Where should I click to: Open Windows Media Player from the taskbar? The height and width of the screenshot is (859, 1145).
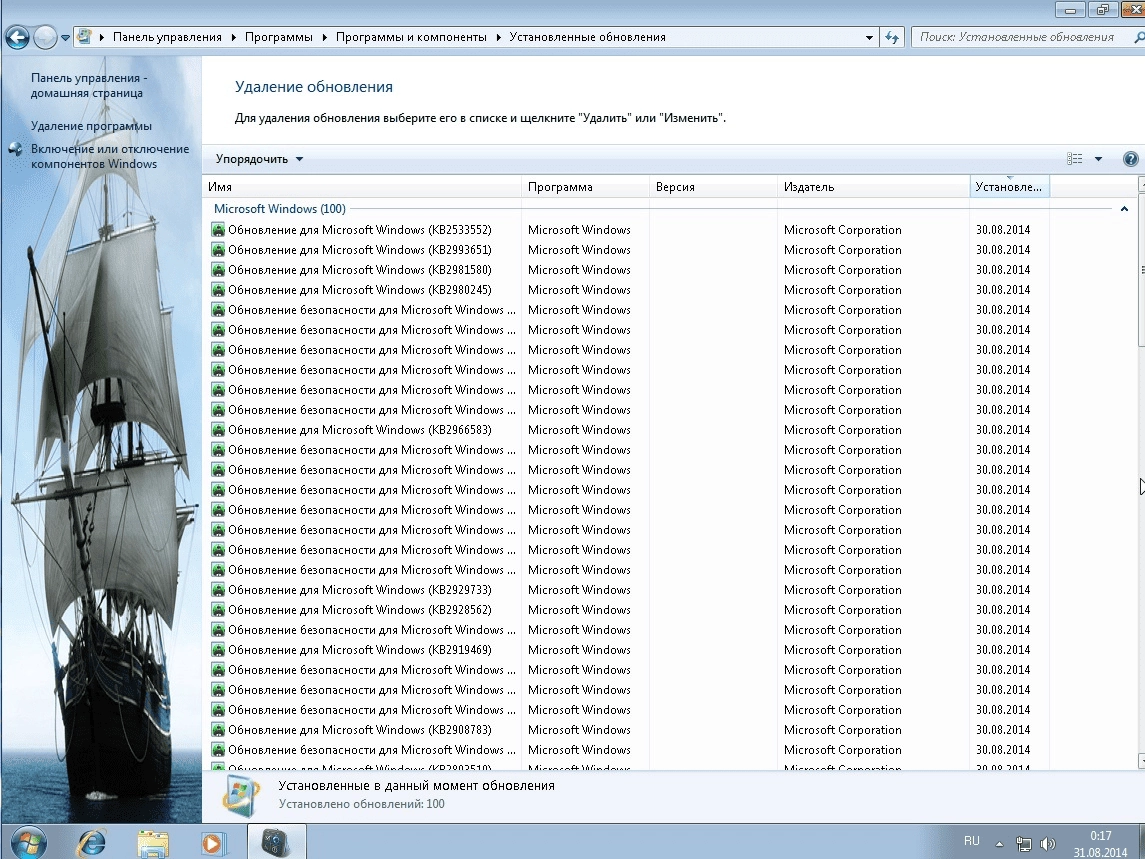point(212,843)
